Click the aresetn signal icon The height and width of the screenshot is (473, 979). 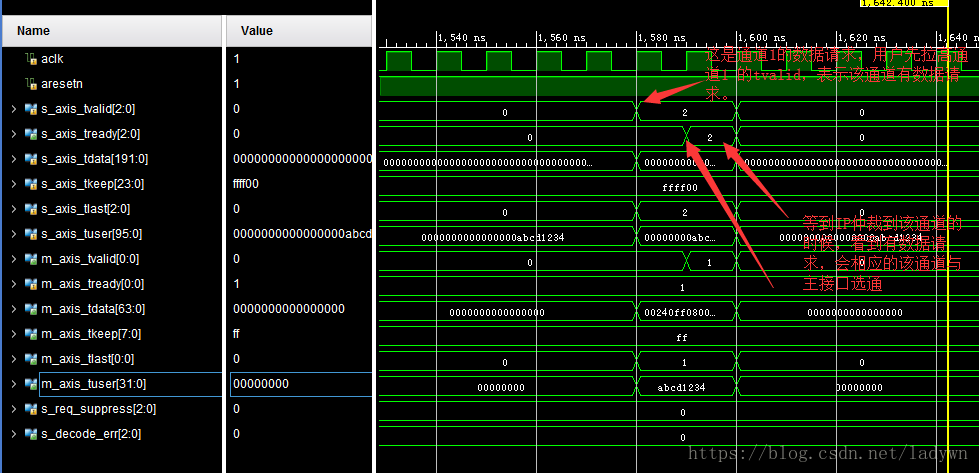31,84
